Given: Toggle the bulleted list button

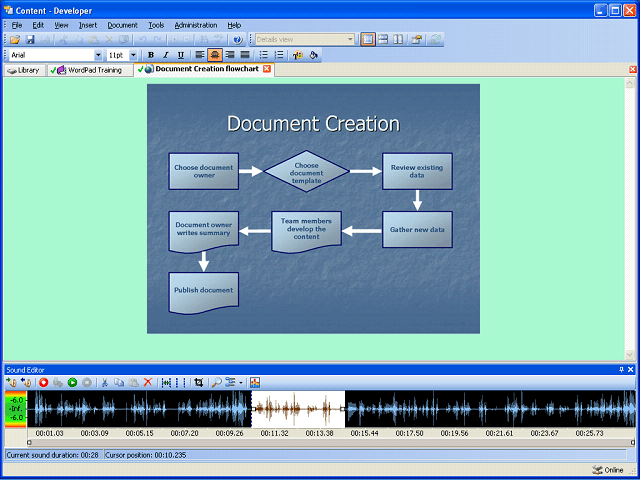Looking at the screenshot, I should 264,55.
